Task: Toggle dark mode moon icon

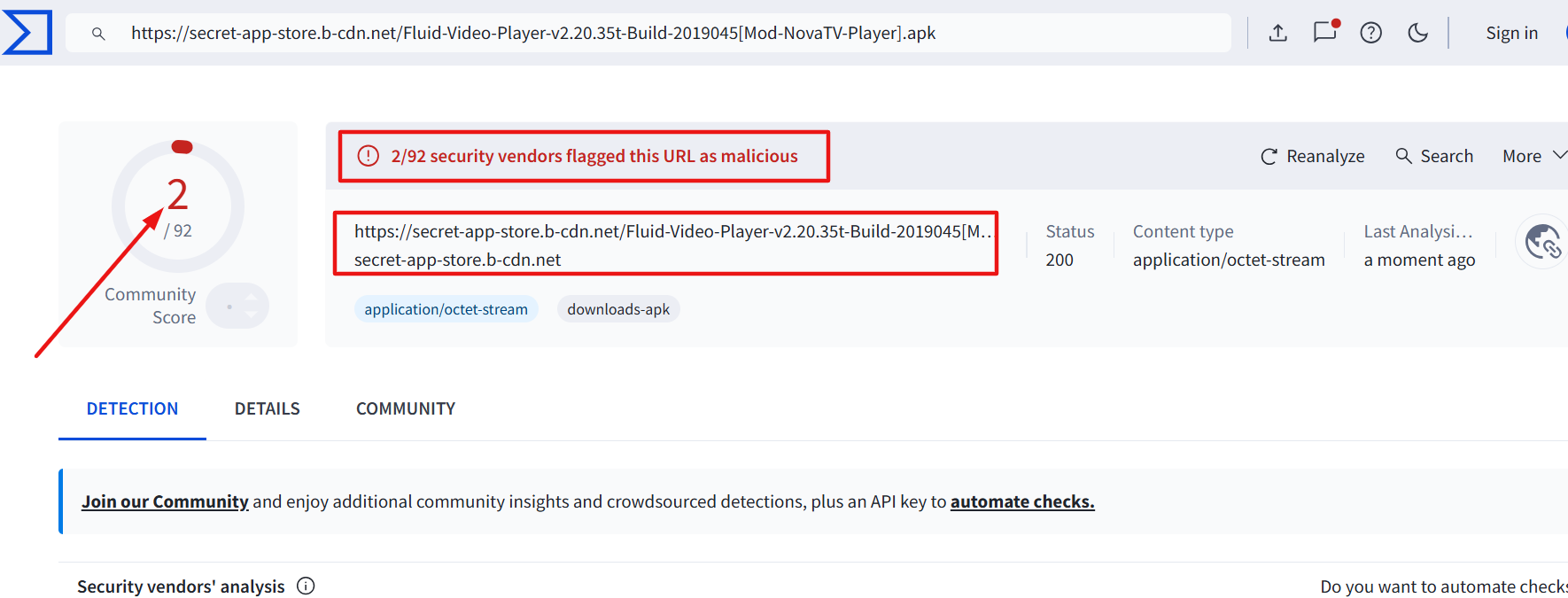Action: 1417,33
